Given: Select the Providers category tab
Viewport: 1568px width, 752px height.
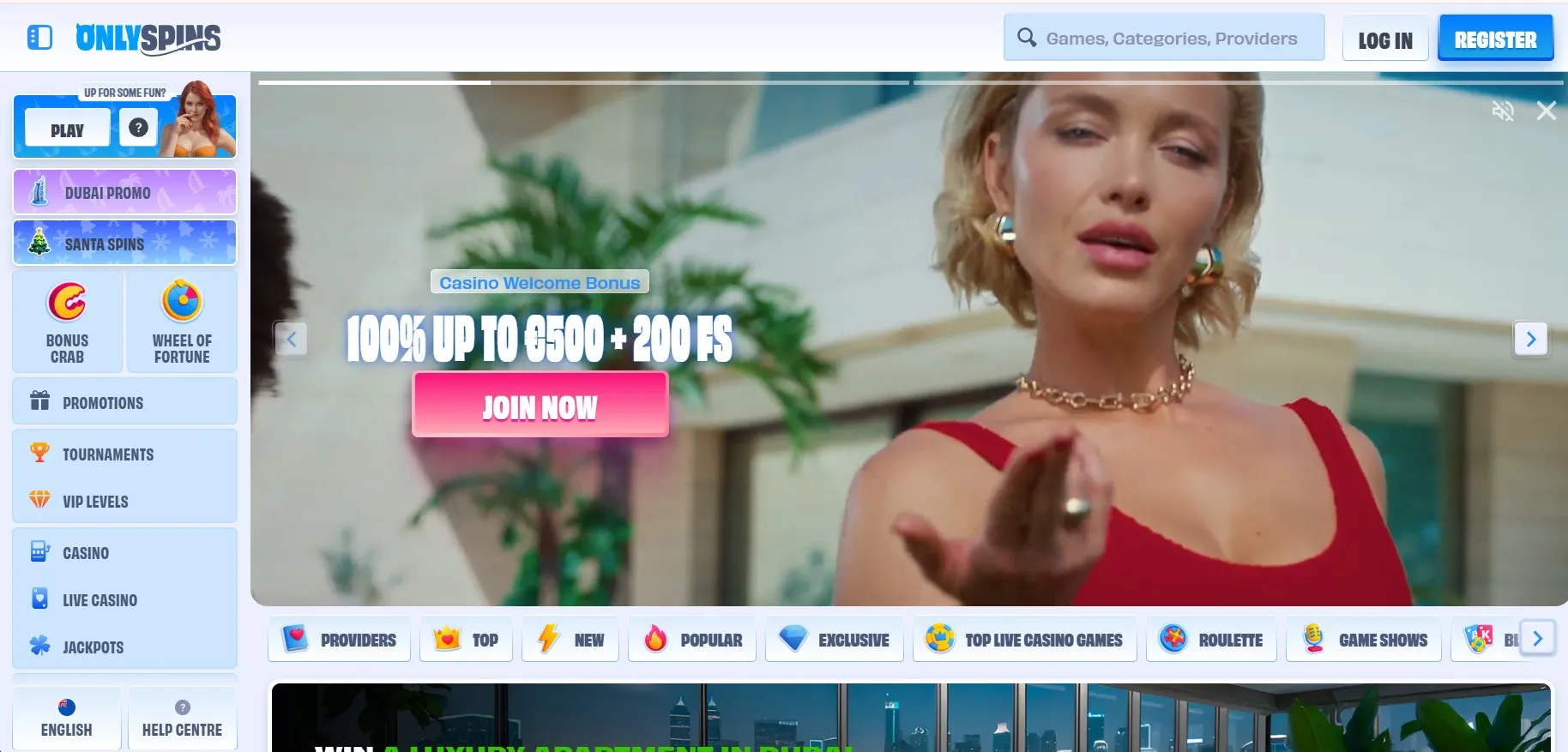Looking at the screenshot, I should click(x=339, y=640).
